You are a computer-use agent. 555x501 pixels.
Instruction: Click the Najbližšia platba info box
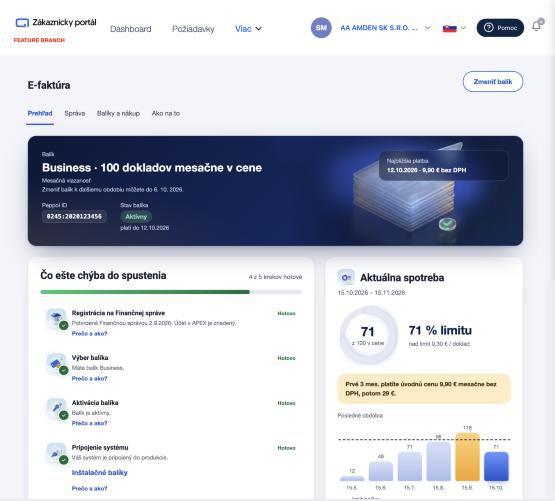pos(444,166)
